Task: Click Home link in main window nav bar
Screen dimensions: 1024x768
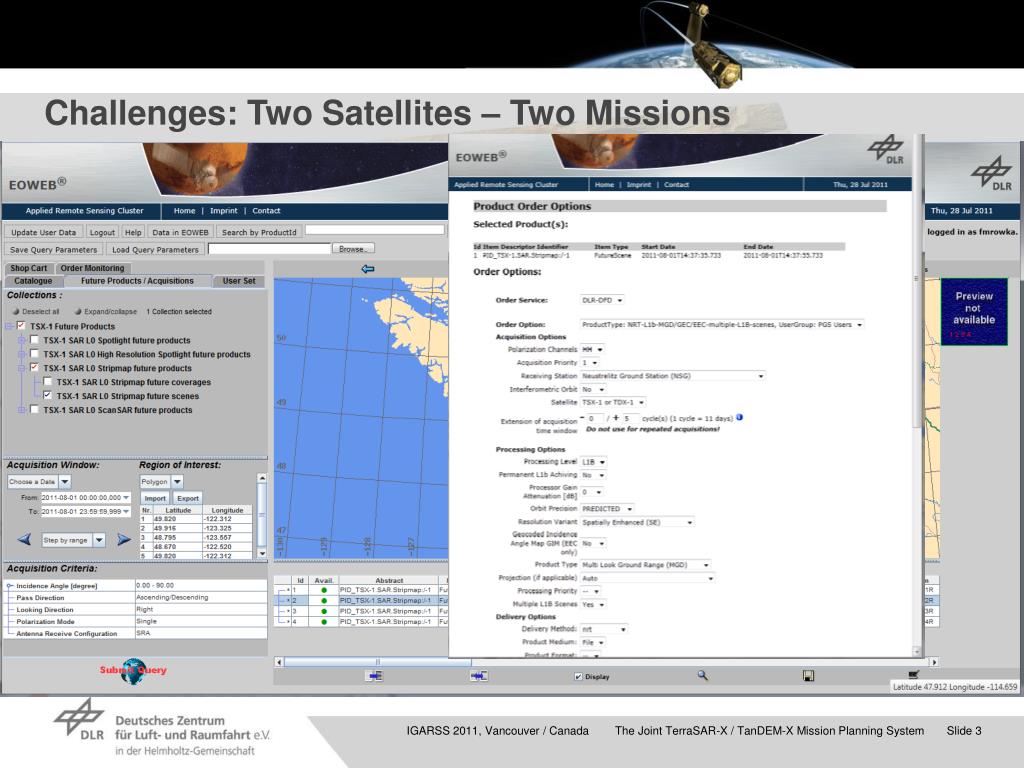Action: [x=184, y=211]
